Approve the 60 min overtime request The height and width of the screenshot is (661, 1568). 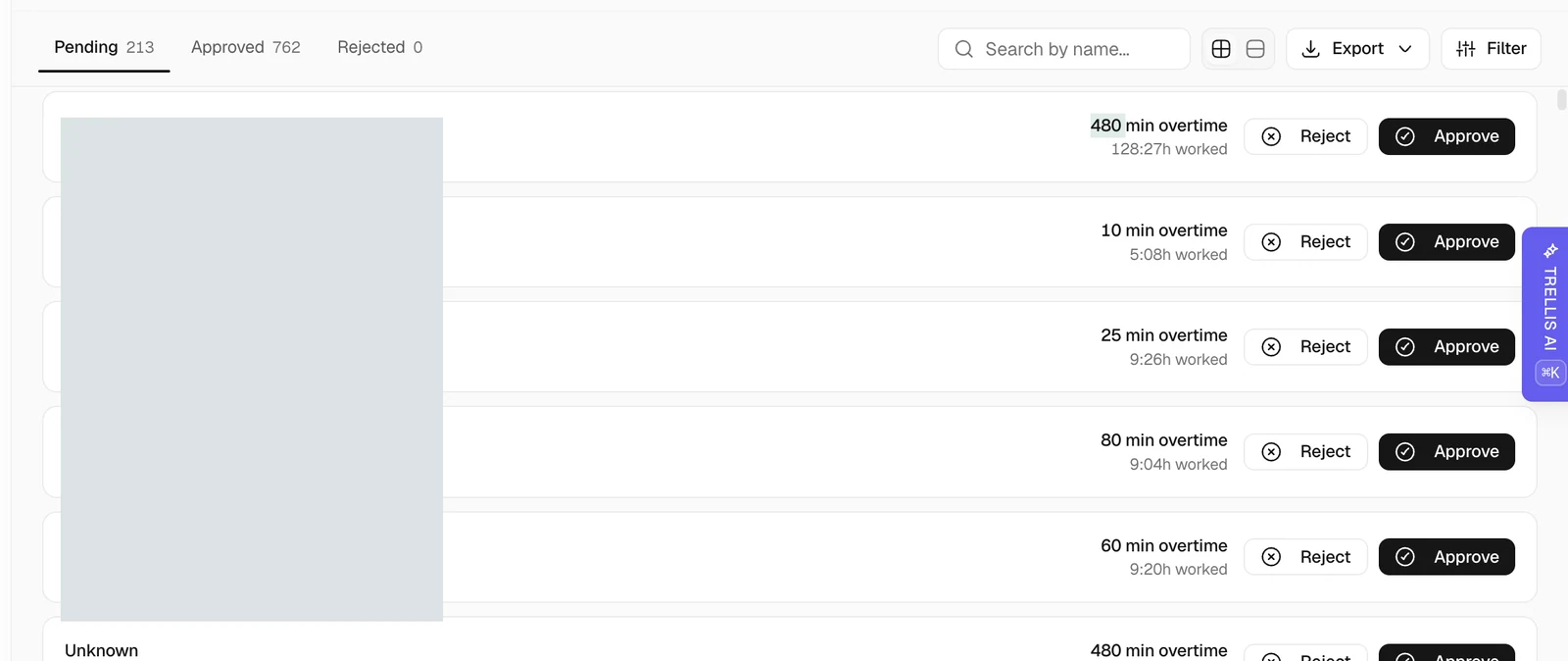click(1446, 557)
